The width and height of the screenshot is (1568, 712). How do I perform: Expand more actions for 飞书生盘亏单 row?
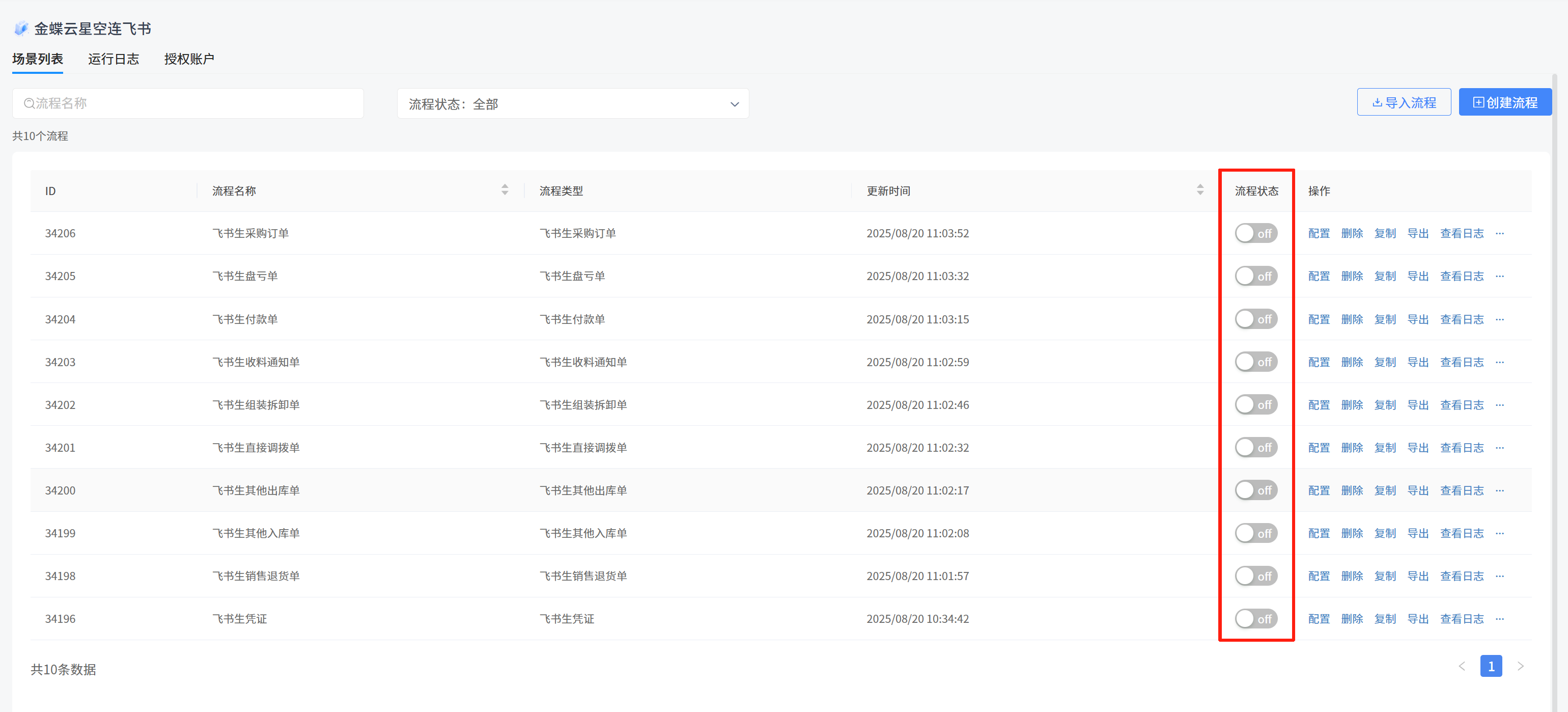click(x=1499, y=276)
